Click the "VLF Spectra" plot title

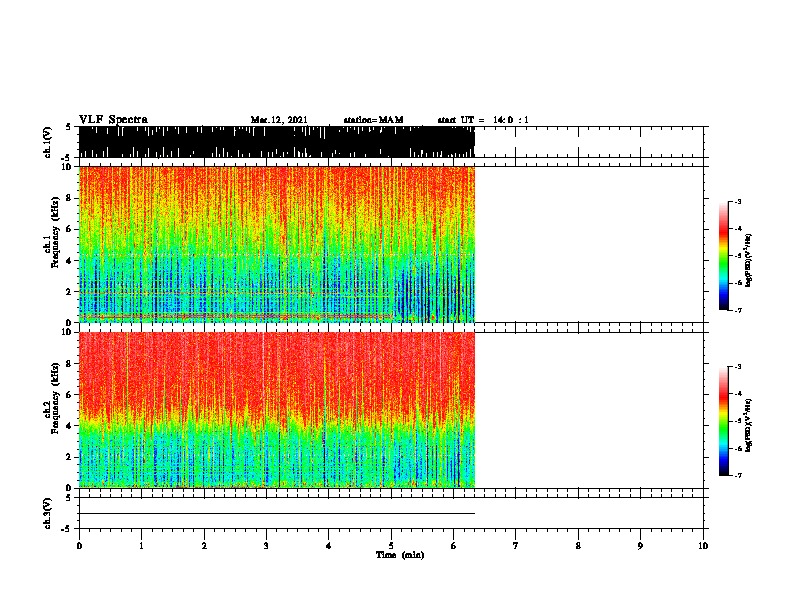click(x=113, y=120)
